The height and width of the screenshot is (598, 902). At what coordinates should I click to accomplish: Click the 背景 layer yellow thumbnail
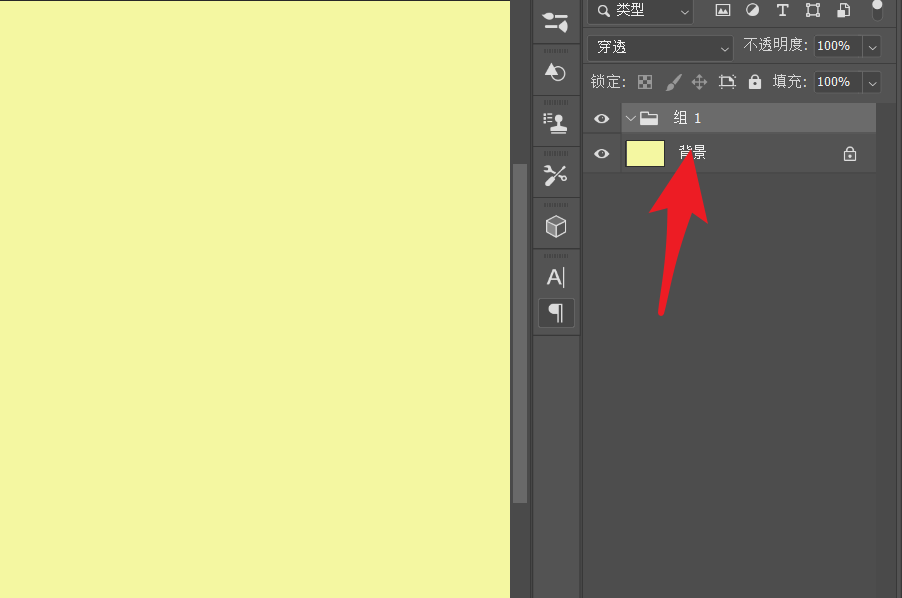click(645, 154)
